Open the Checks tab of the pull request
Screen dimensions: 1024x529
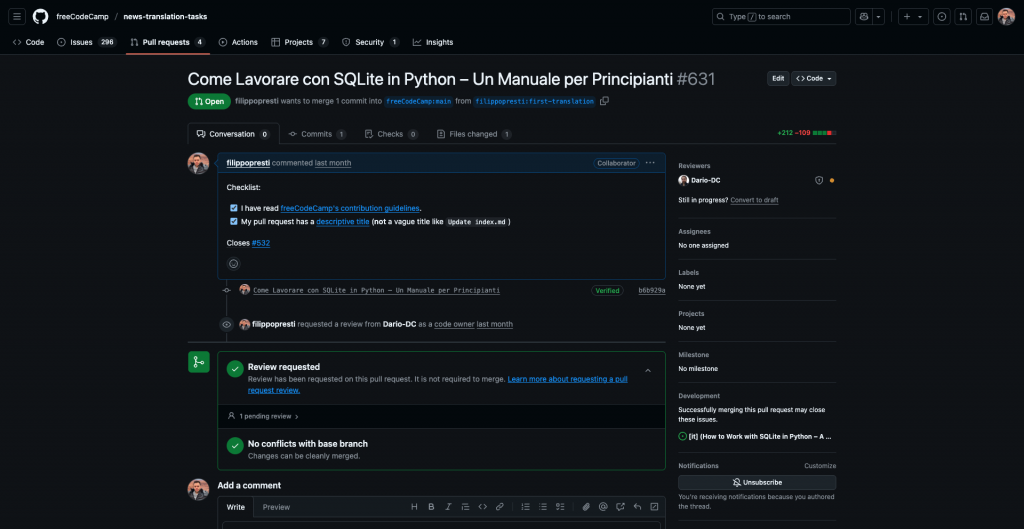(391, 134)
